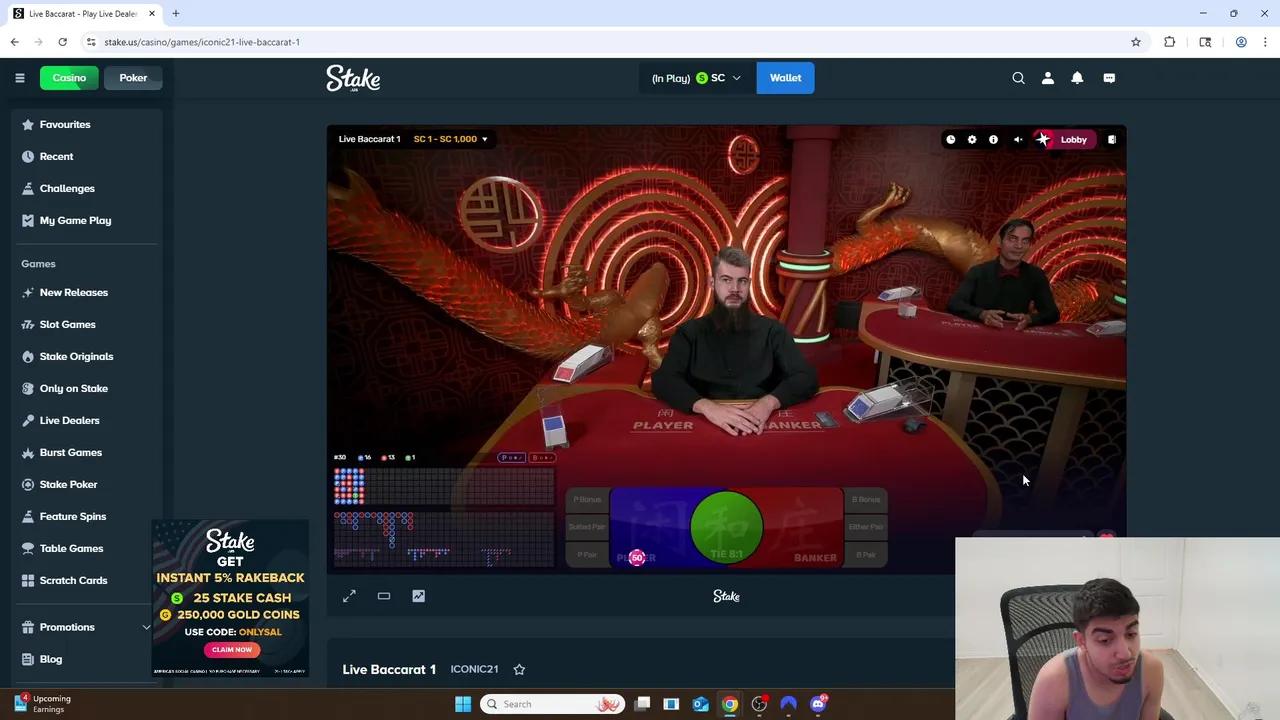The width and height of the screenshot is (1280, 720).
Task: Show game info icon in video toolbar
Action: [993, 140]
